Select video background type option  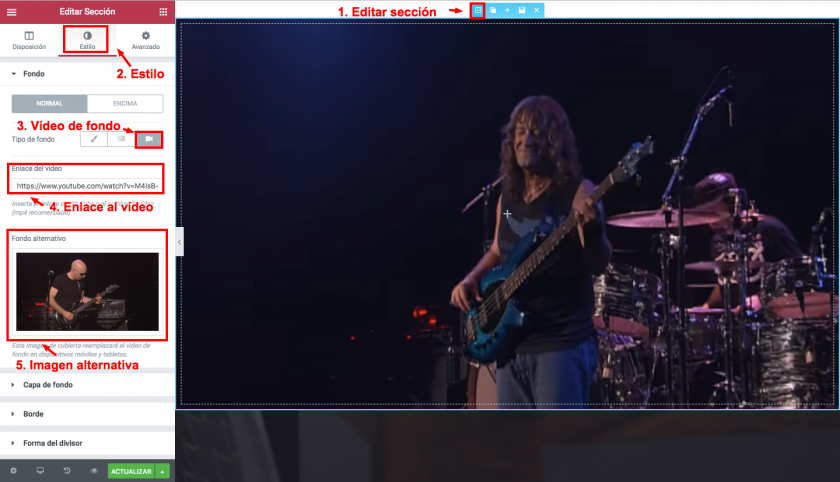click(149, 139)
